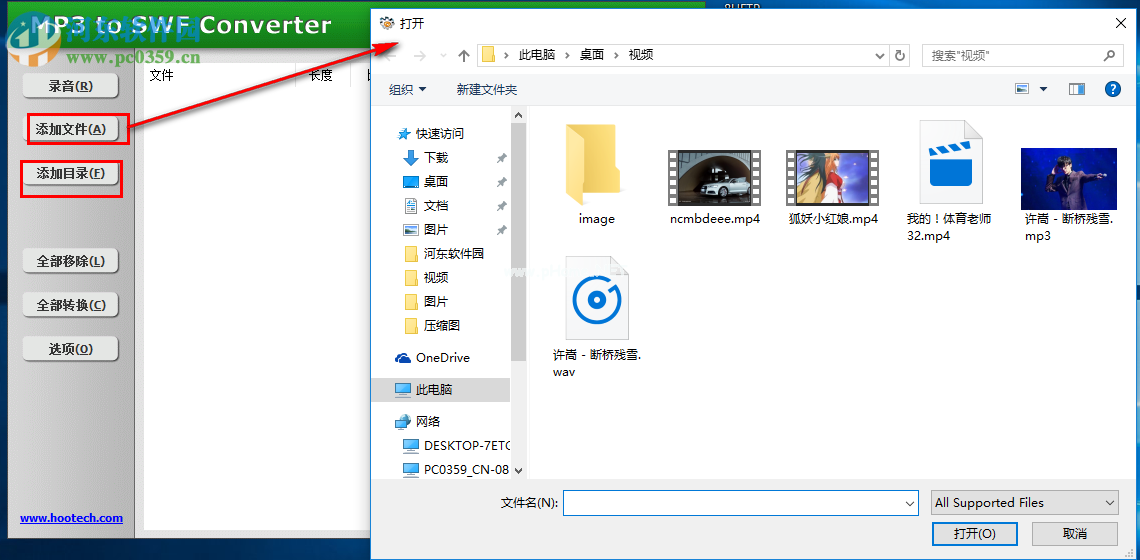Click the 取消 cancel button
The width and height of the screenshot is (1140, 560).
coord(1075,533)
